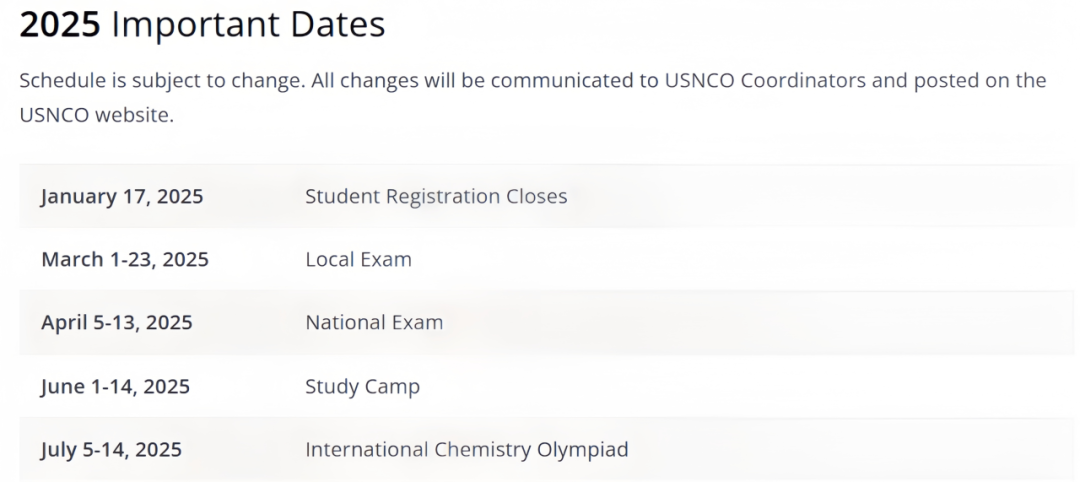Select the 'USNCO website.' text
Screen dimensions: 1080x482
pos(96,115)
